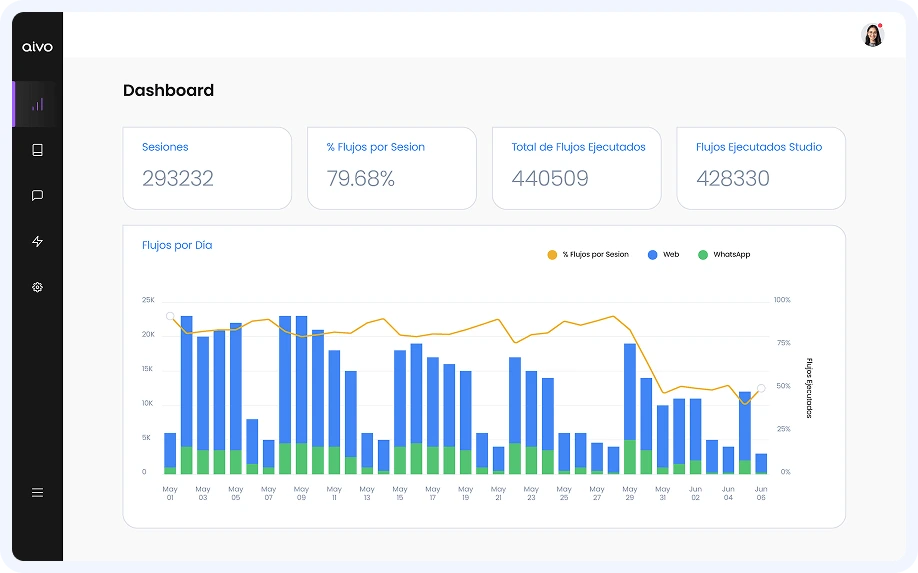This screenshot has height=573, width=918.
Task: Click the Flujos por Día chart title
Action: coord(177,245)
